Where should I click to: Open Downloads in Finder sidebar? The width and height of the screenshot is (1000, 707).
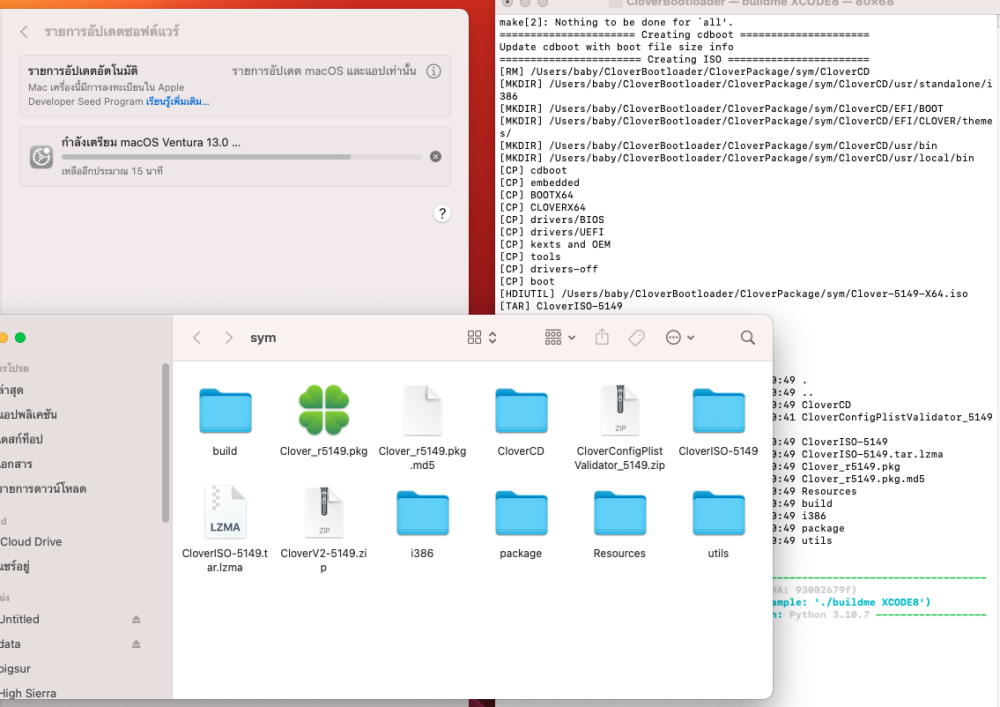pyautogui.click(x=43, y=489)
